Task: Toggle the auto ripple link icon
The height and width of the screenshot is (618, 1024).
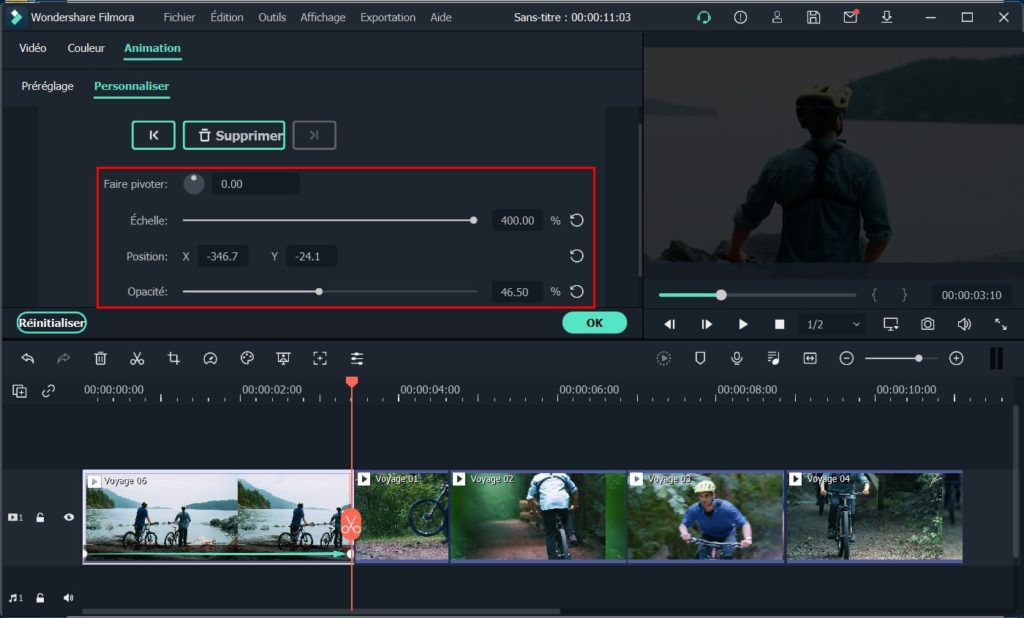Action: 48,391
